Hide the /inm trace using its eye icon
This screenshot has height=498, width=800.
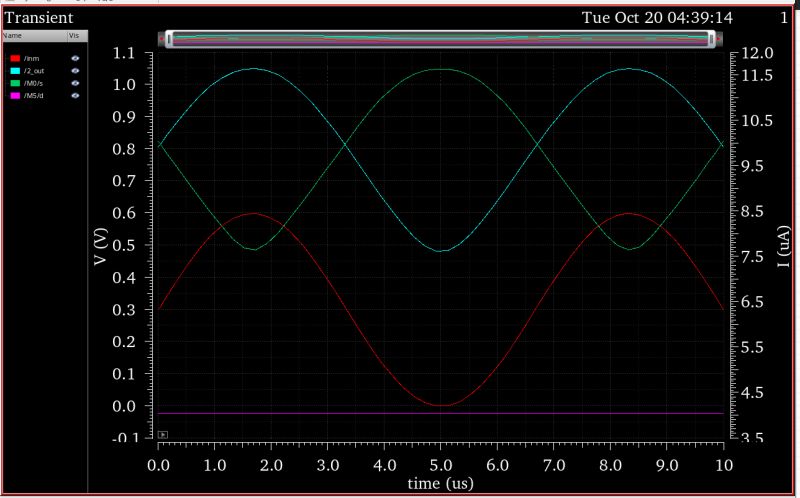pyautogui.click(x=75, y=58)
